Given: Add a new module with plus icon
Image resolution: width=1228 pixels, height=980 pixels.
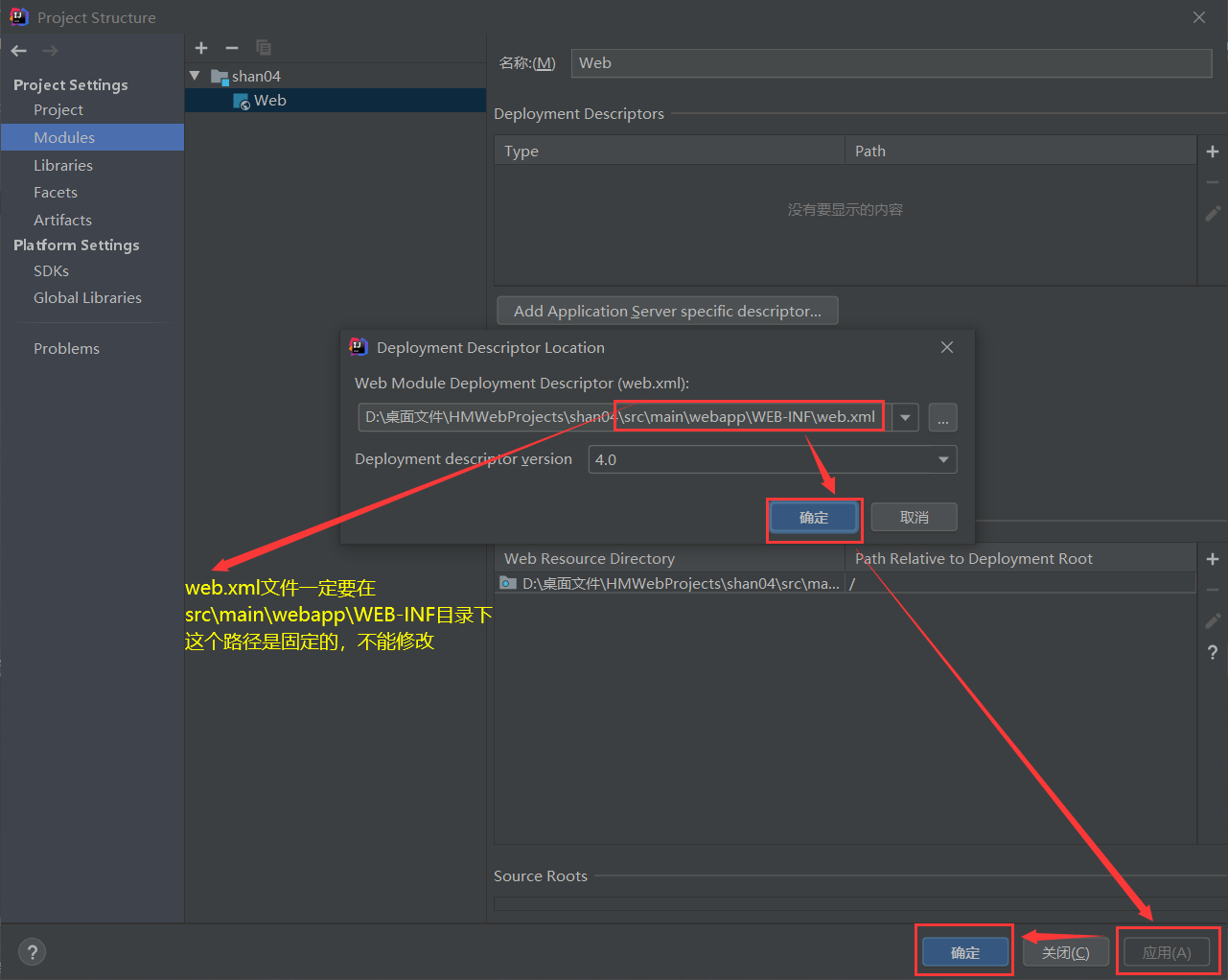Looking at the screenshot, I should point(201,48).
